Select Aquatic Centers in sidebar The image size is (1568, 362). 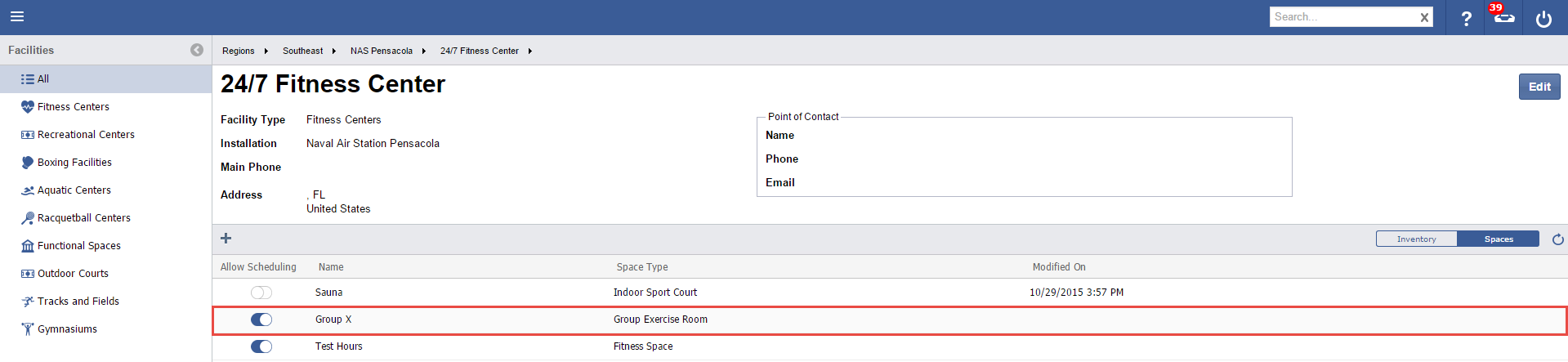pos(74,190)
